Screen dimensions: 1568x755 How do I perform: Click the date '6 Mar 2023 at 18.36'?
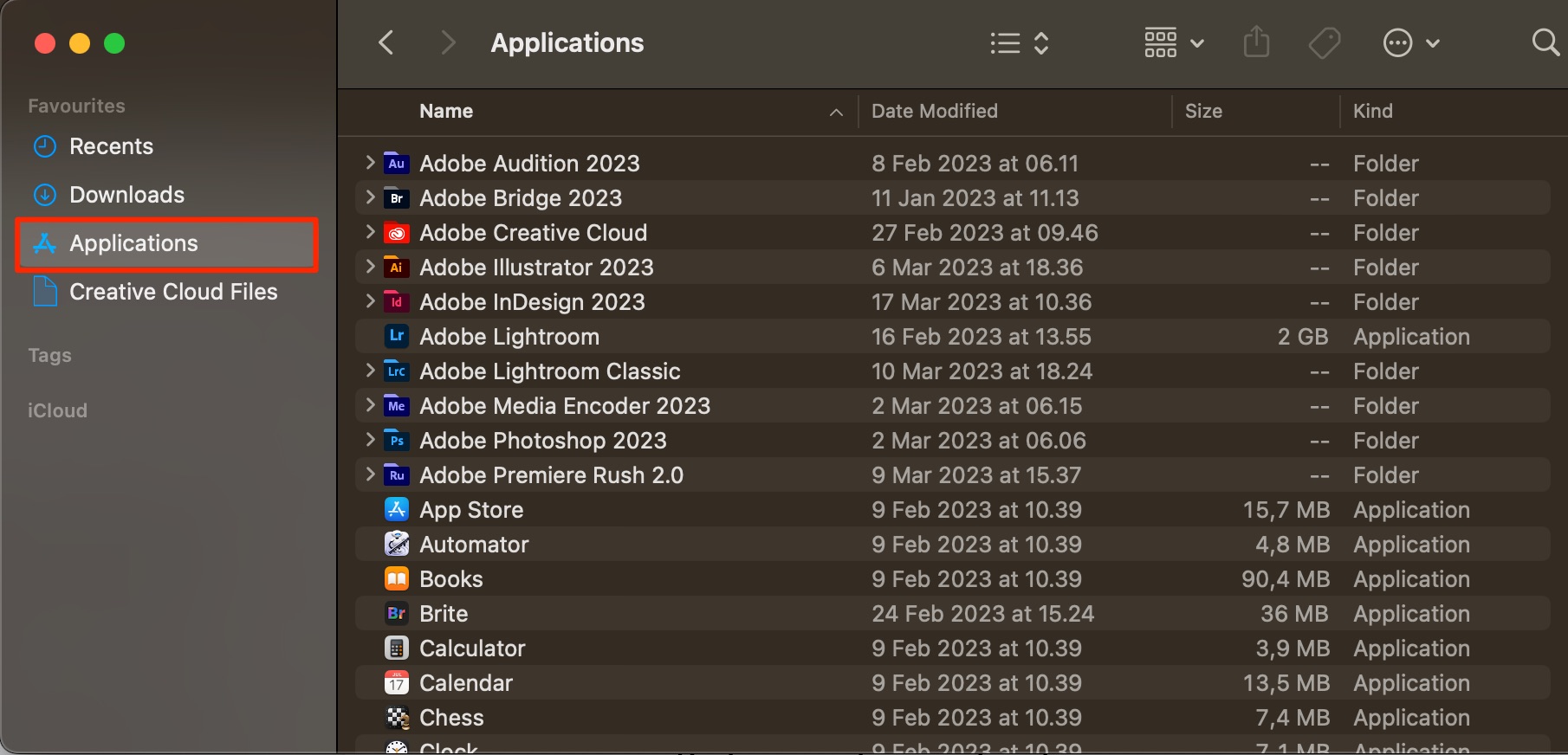[x=977, y=268]
